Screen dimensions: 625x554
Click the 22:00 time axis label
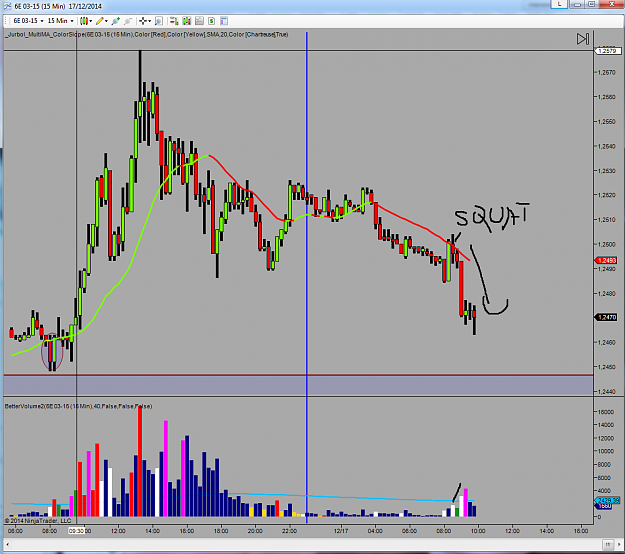pyautogui.click(x=289, y=531)
